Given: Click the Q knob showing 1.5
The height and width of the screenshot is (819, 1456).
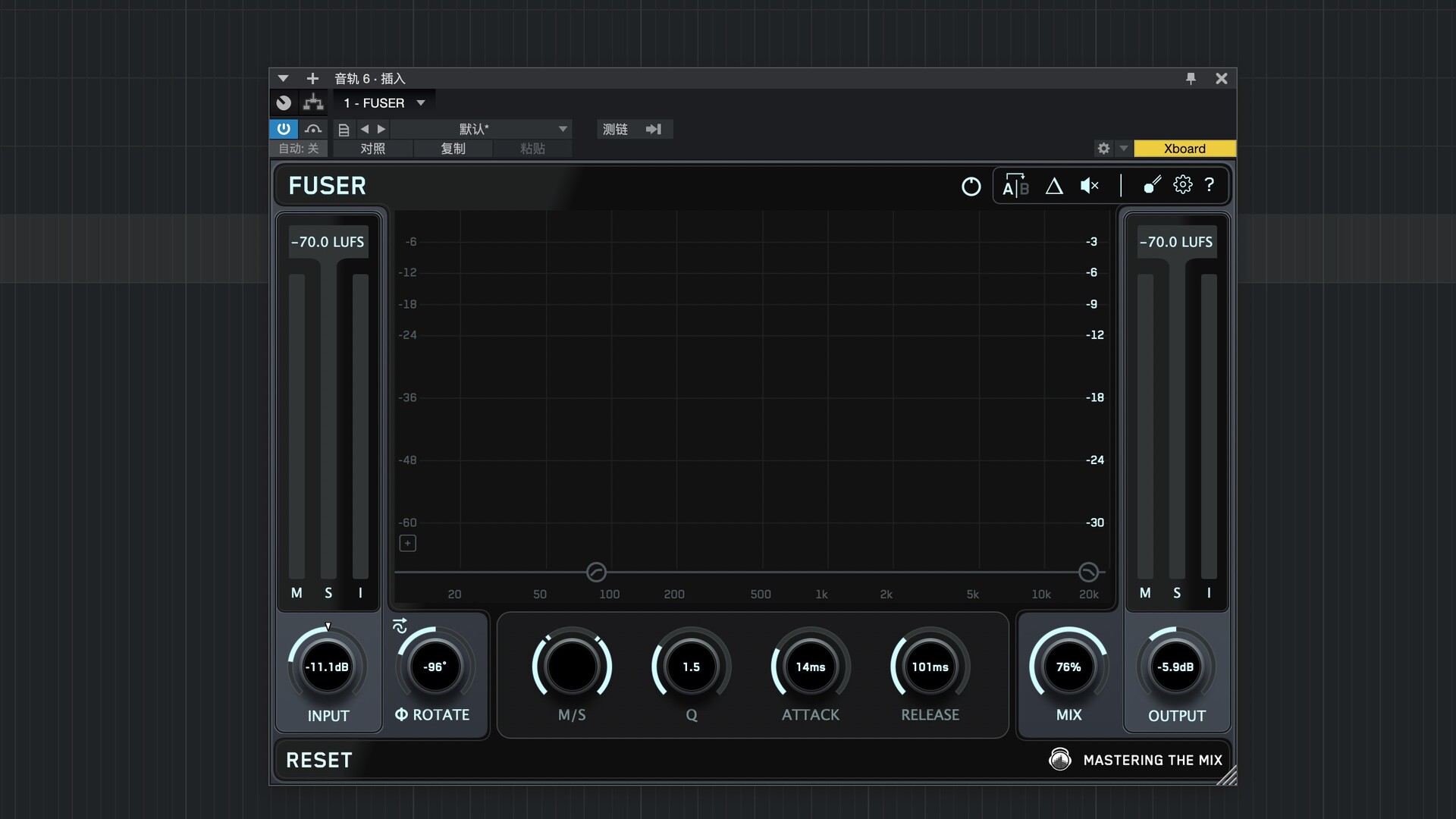Looking at the screenshot, I should (x=691, y=667).
